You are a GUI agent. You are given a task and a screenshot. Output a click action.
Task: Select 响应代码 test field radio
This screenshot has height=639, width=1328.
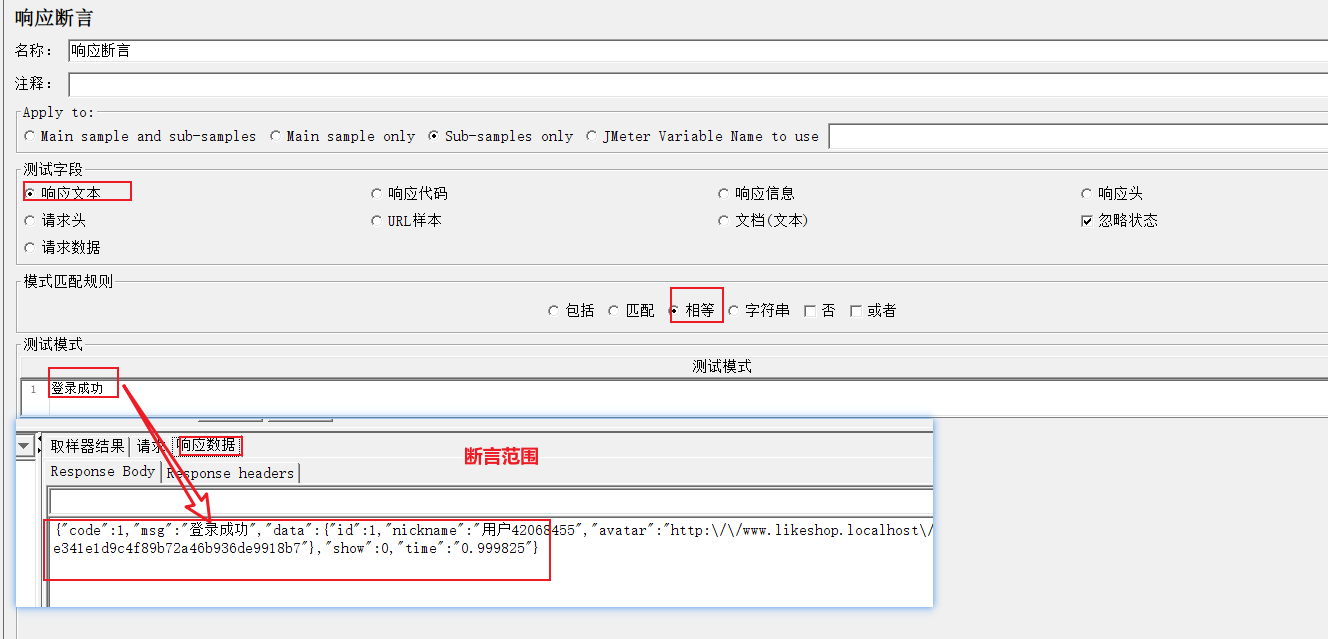(409, 193)
